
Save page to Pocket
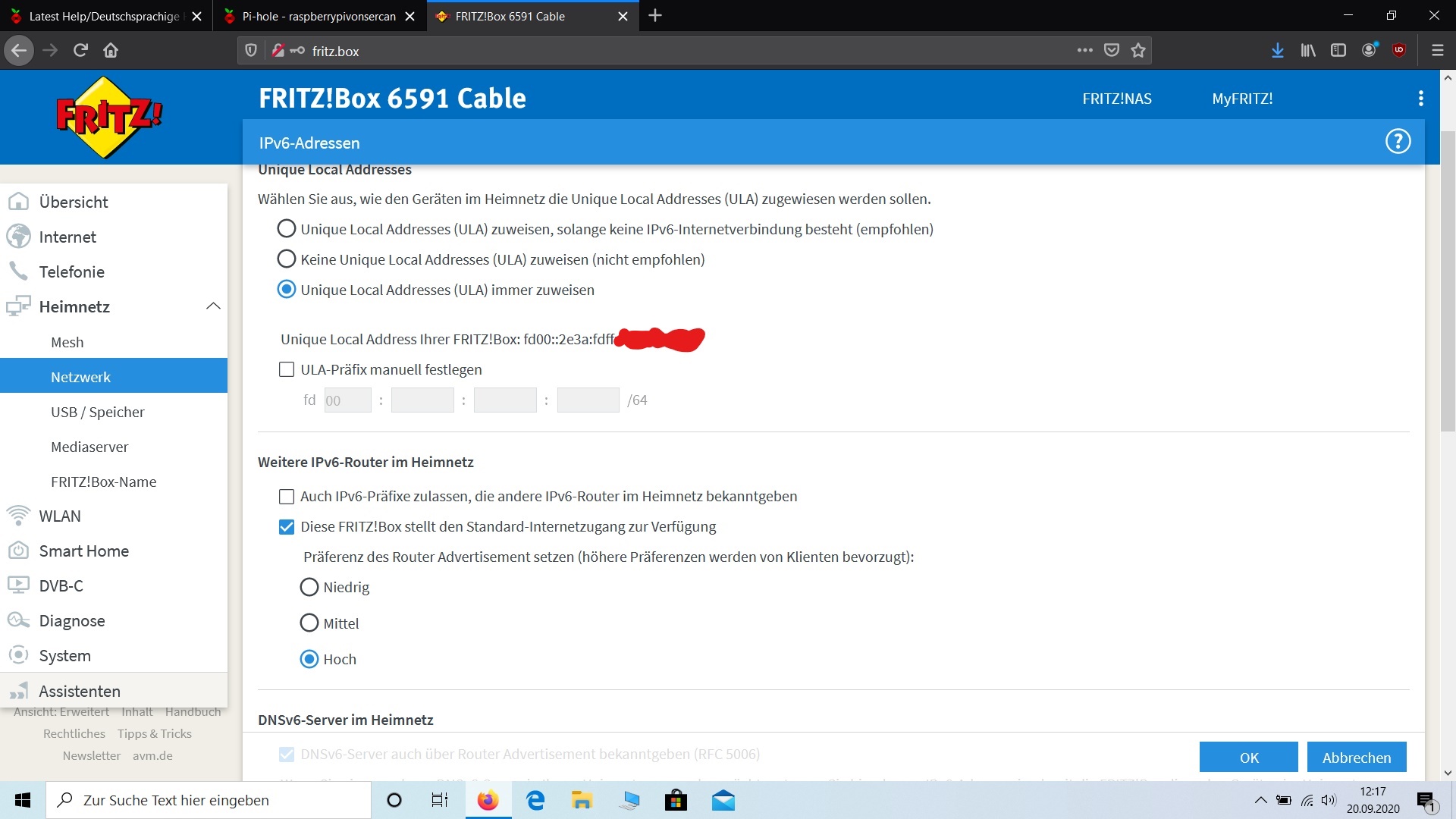pos(1111,51)
